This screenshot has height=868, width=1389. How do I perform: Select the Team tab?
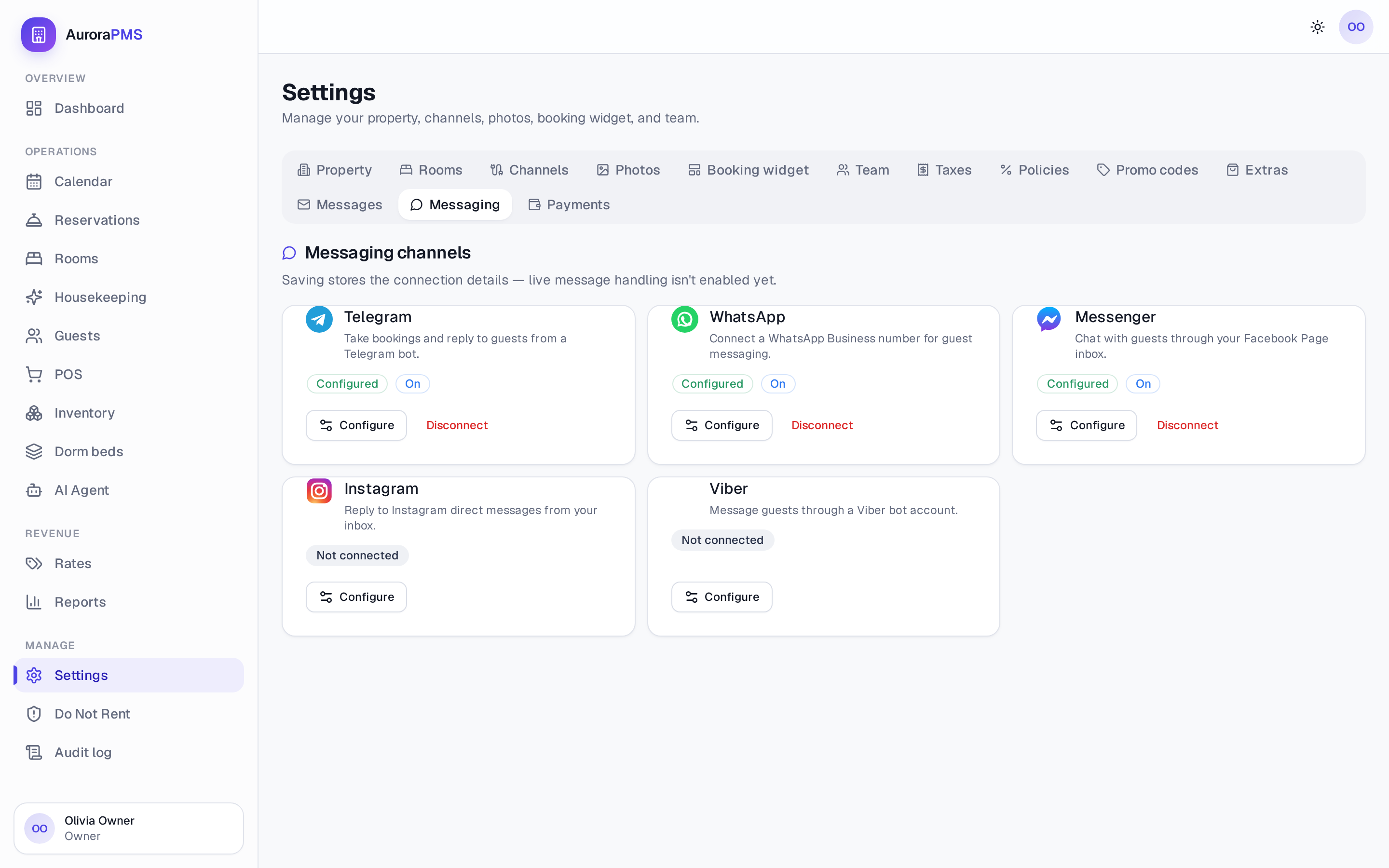(x=863, y=170)
